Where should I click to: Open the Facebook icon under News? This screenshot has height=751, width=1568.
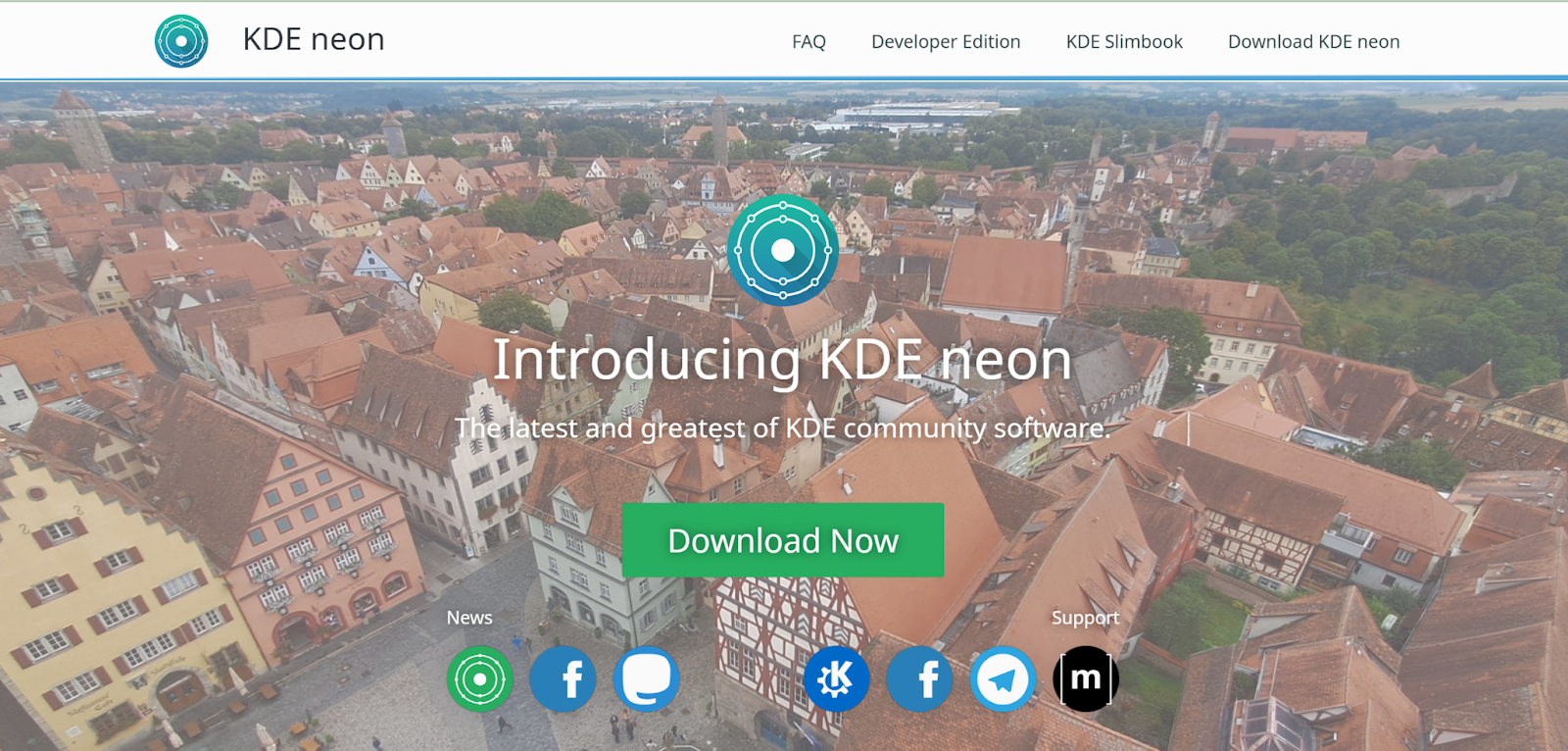[x=563, y=678]
